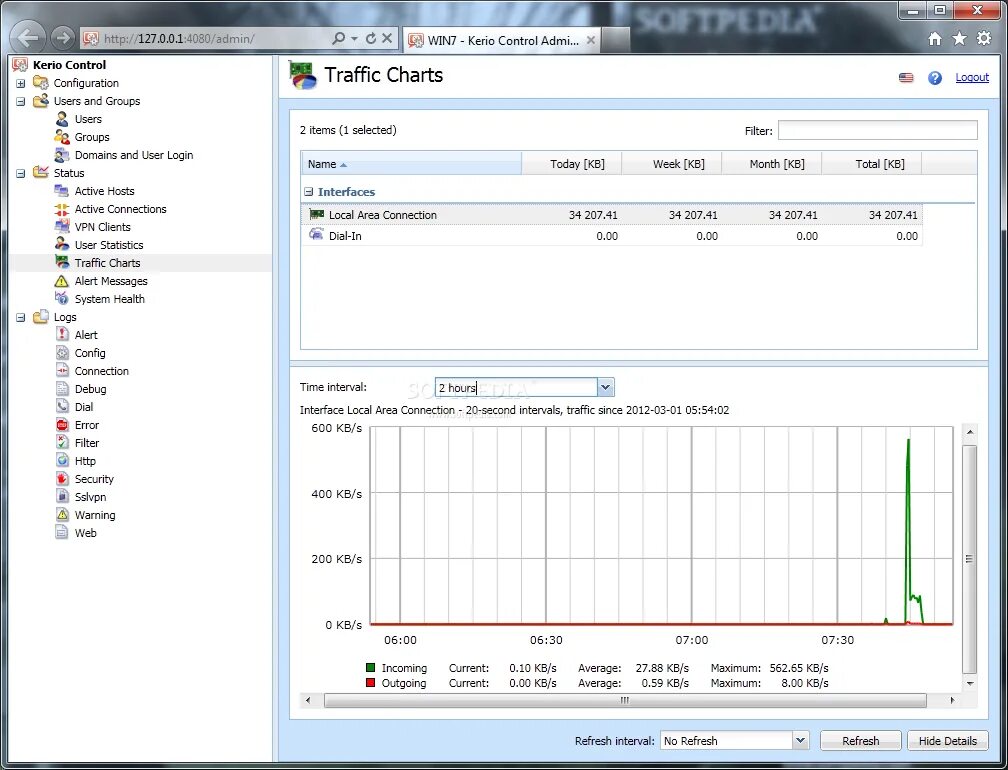This screenshot has height=770, width=1008.
Task: Collapse the Users and Groups node
Action: point(21,102)
